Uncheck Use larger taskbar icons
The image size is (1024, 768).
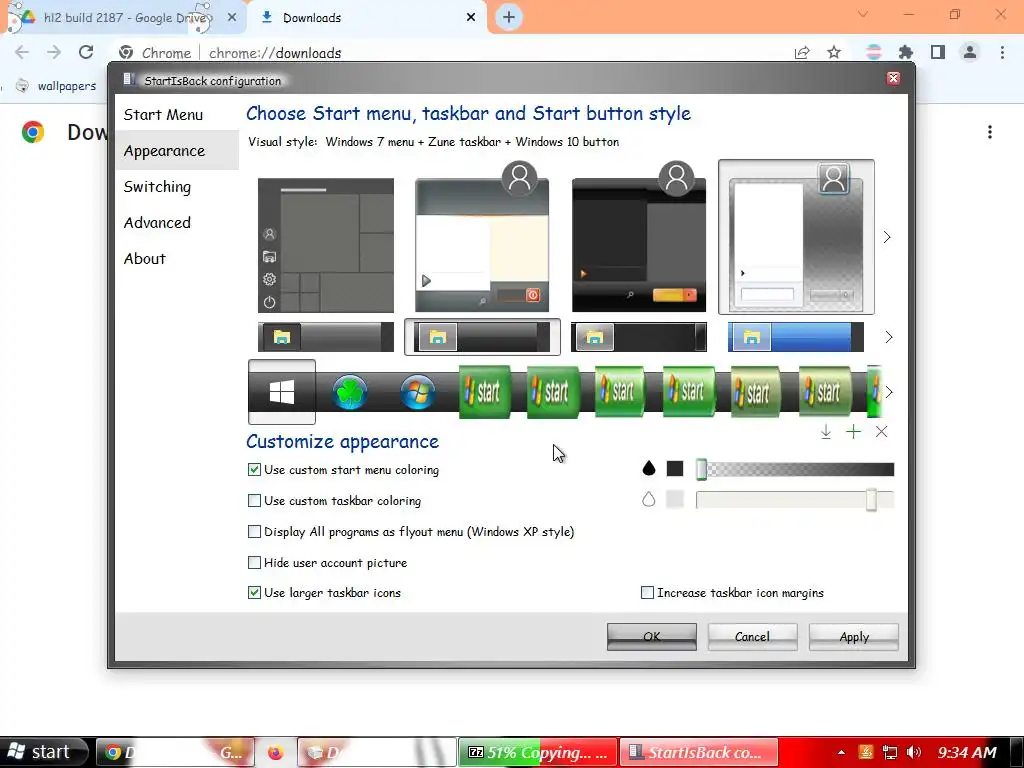point(254,593)
